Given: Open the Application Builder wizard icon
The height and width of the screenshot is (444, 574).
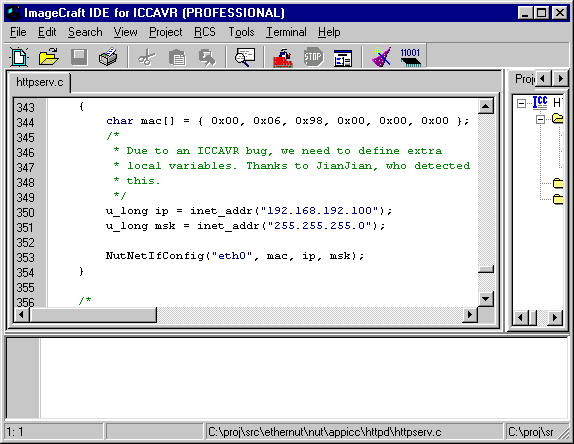Looking at the screenshot, I should [381, 57].
